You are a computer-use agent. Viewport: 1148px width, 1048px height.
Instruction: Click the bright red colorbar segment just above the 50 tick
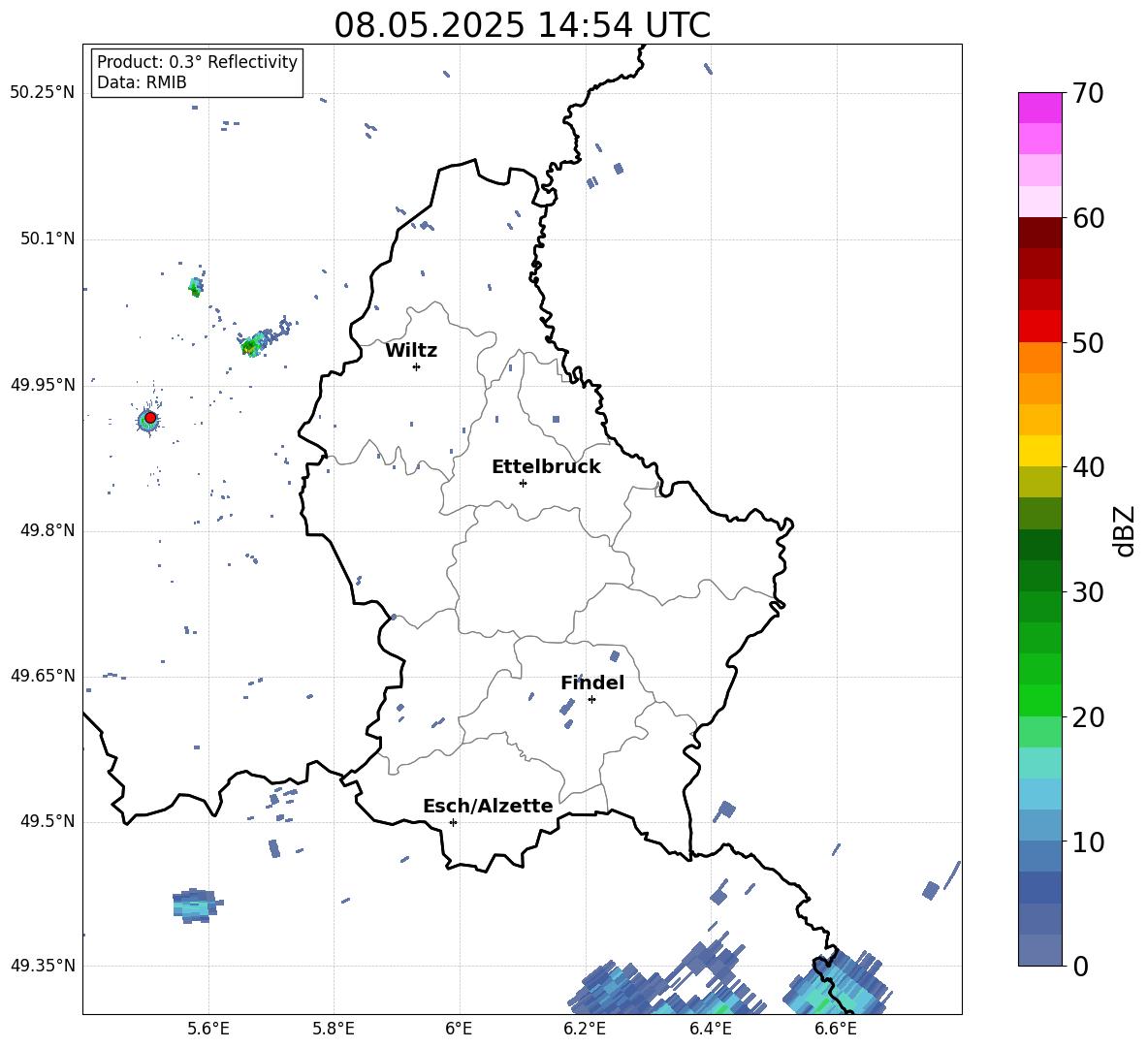click(x=1039, y=327)
